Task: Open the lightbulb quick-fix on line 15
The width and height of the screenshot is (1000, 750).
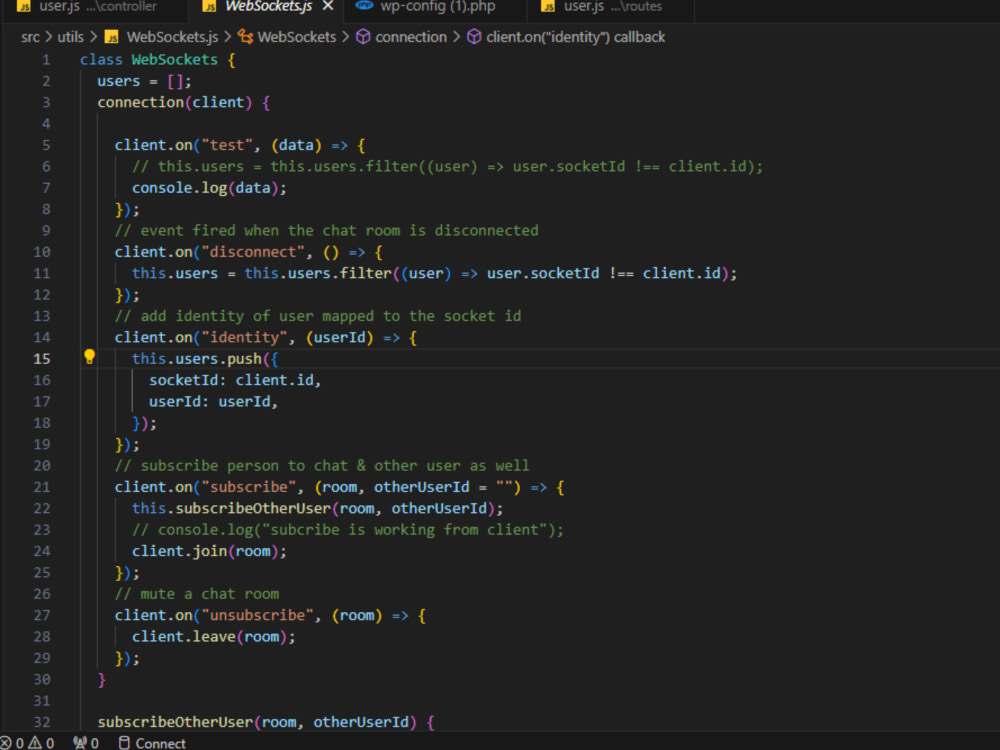Action: coord(89,357)
